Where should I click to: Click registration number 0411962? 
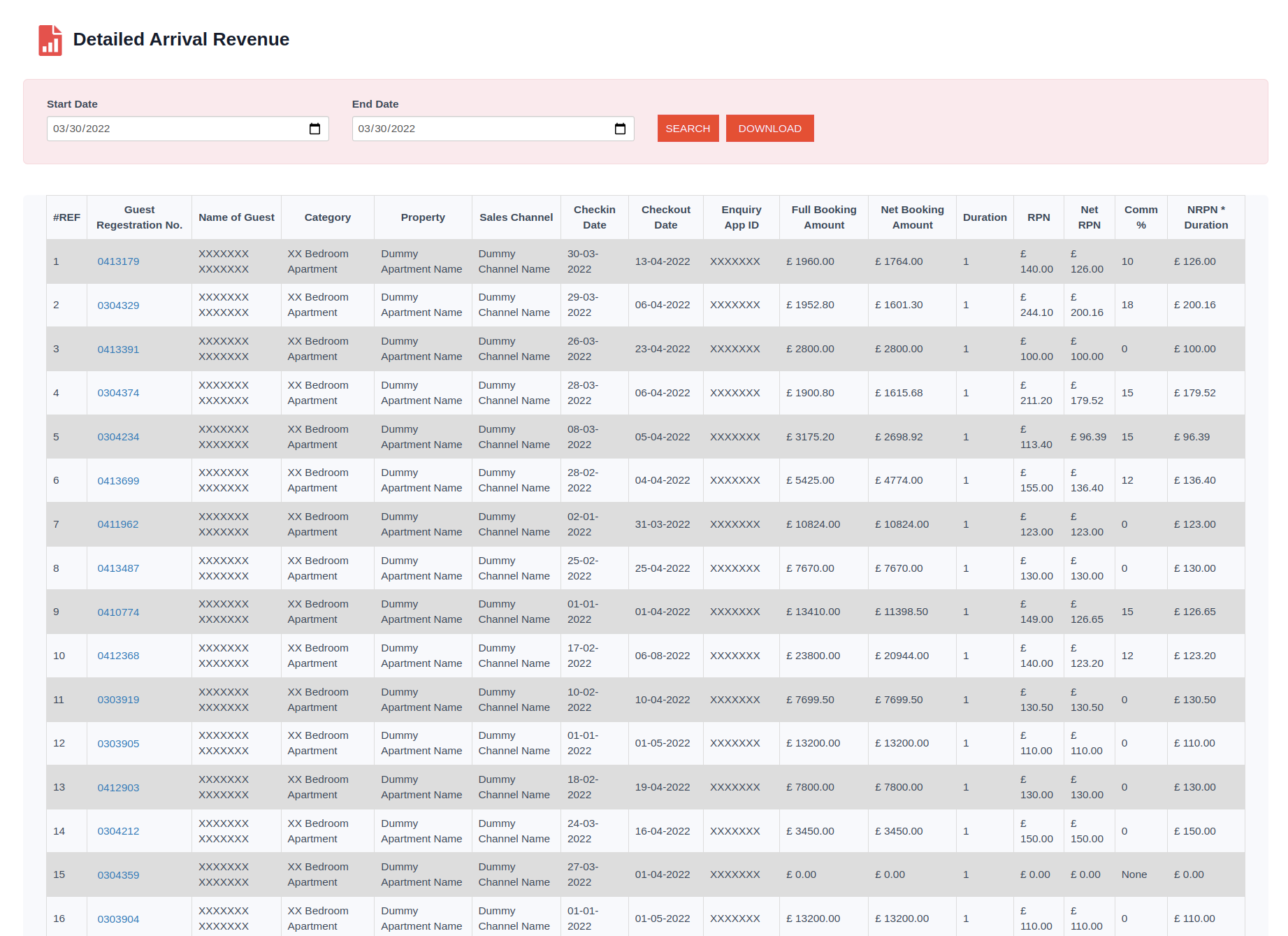pyautogui.click(x=117, y=524)
